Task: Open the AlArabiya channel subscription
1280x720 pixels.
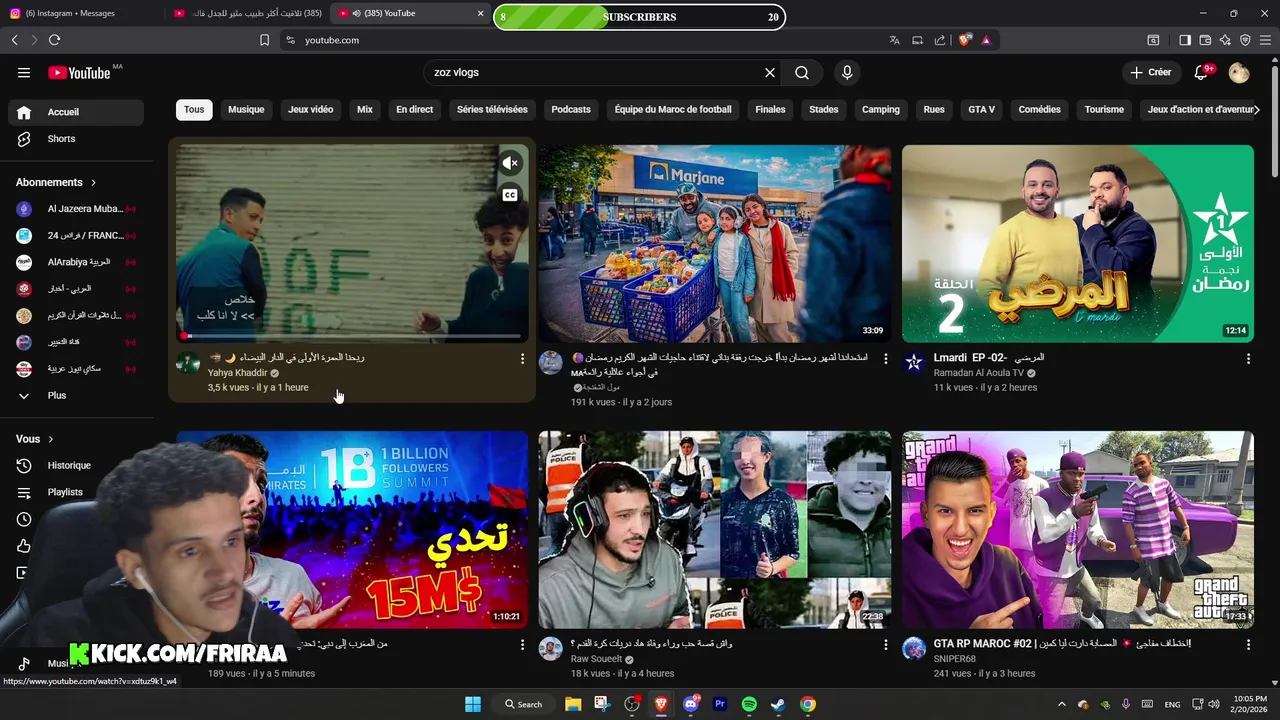Action: pos(76,262)
